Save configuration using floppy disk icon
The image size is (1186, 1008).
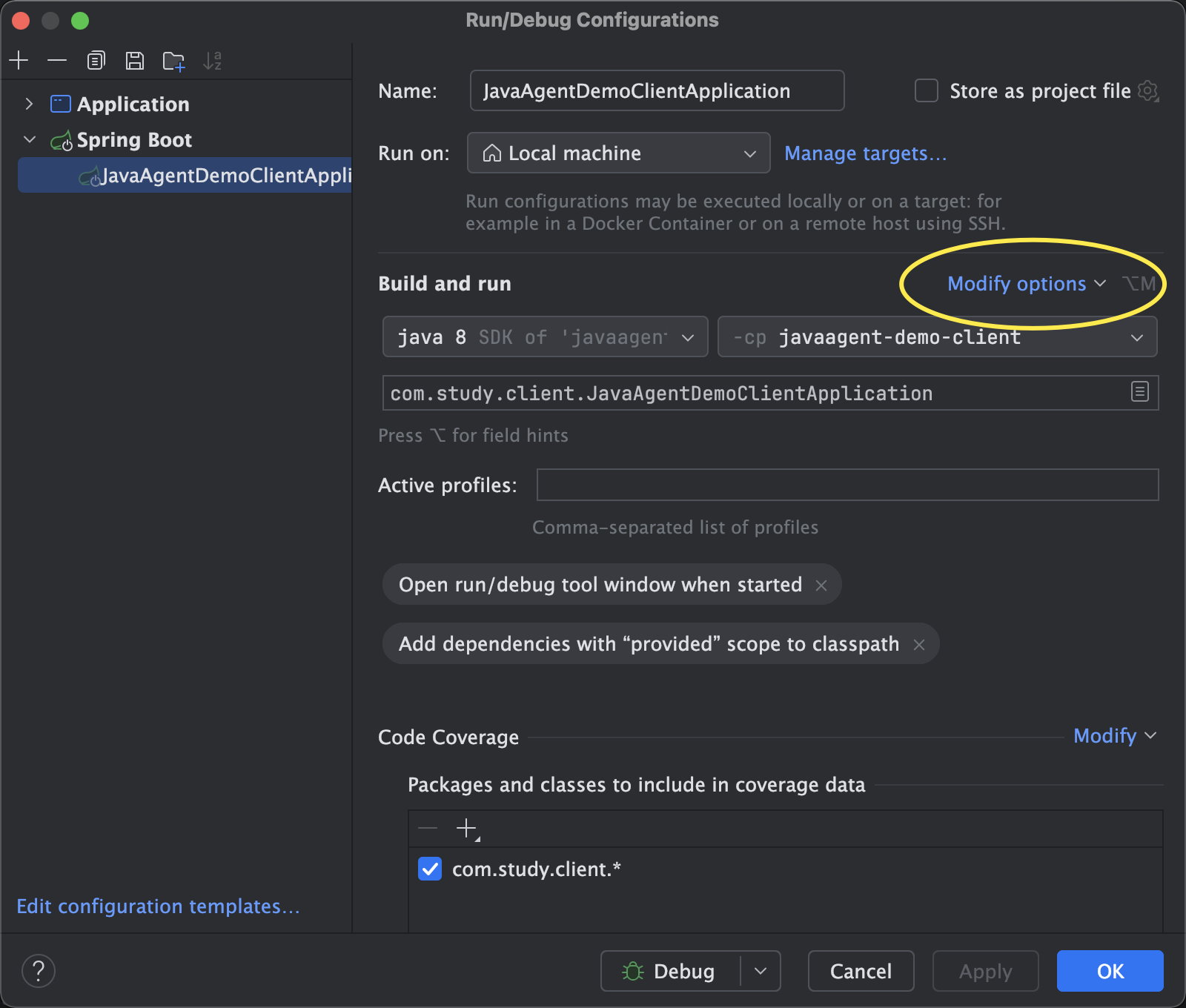click(135, 60)
